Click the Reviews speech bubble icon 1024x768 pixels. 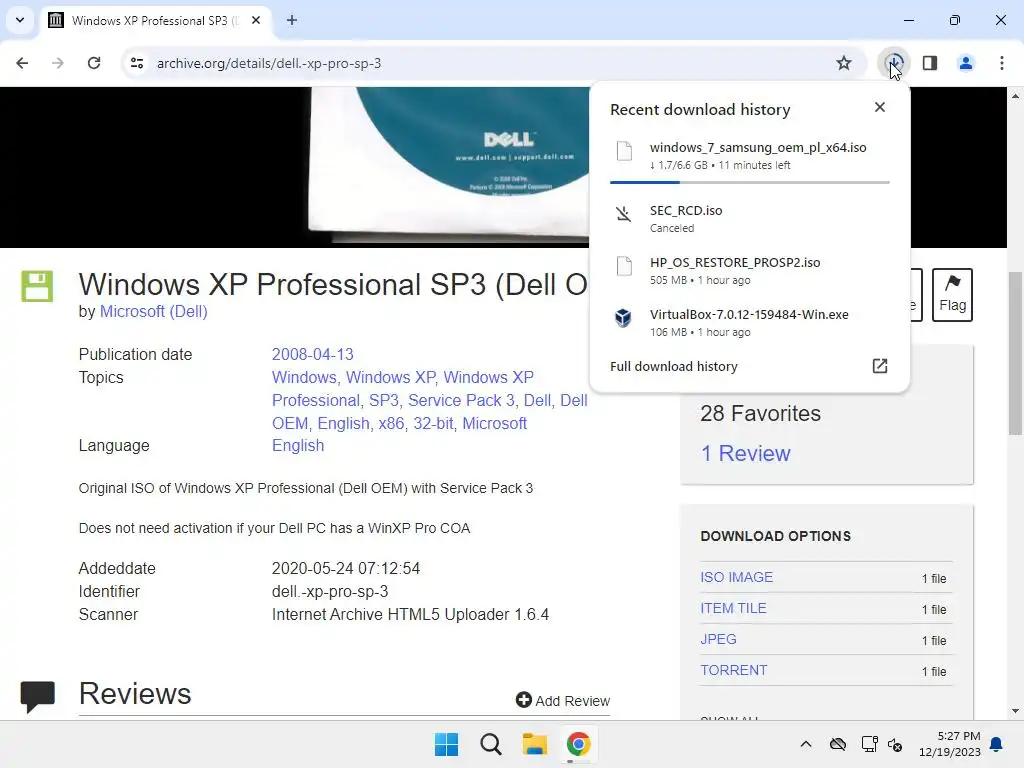pyautogui.click(x=37, y=696)
